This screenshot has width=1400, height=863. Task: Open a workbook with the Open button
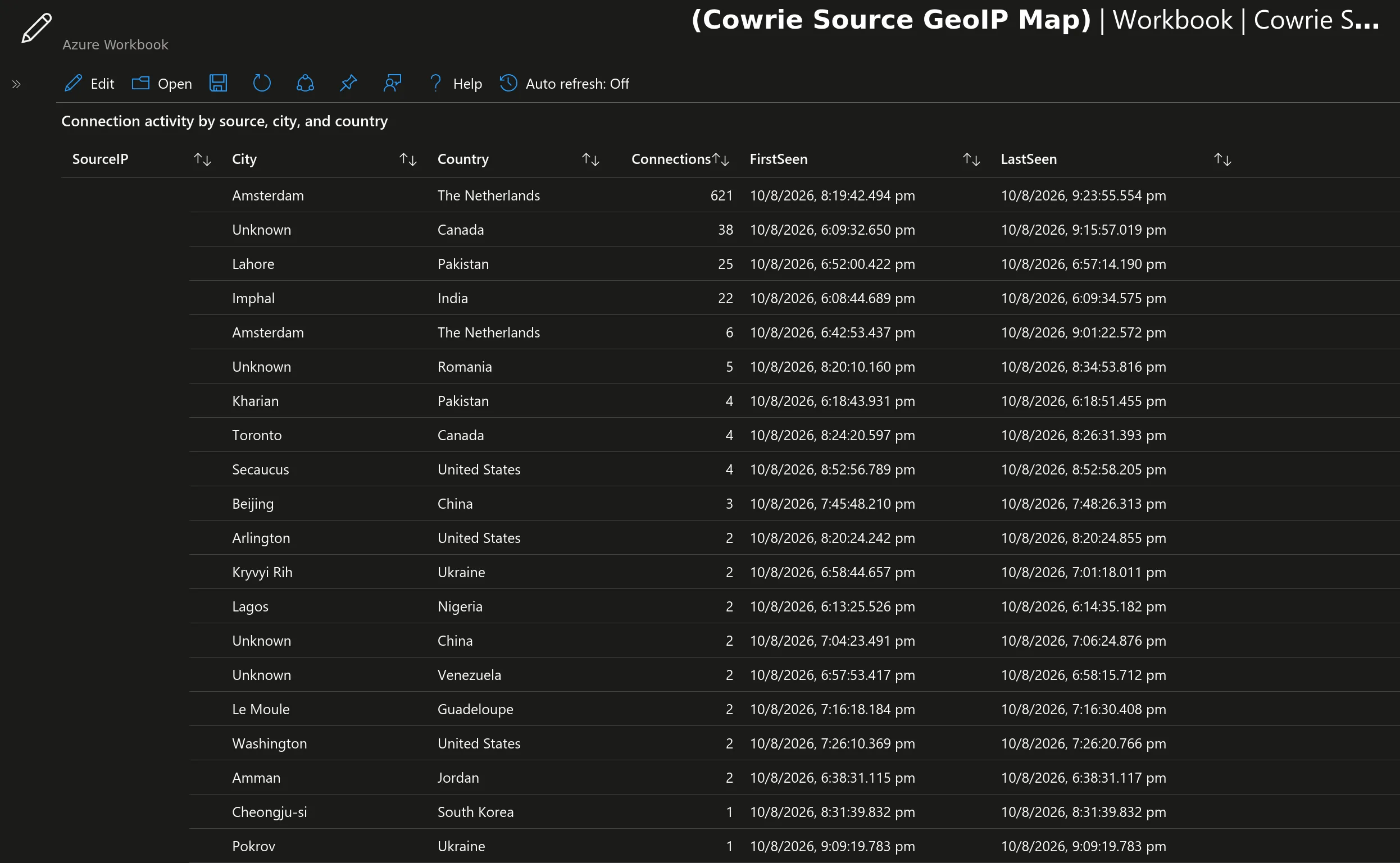point(162,84)
